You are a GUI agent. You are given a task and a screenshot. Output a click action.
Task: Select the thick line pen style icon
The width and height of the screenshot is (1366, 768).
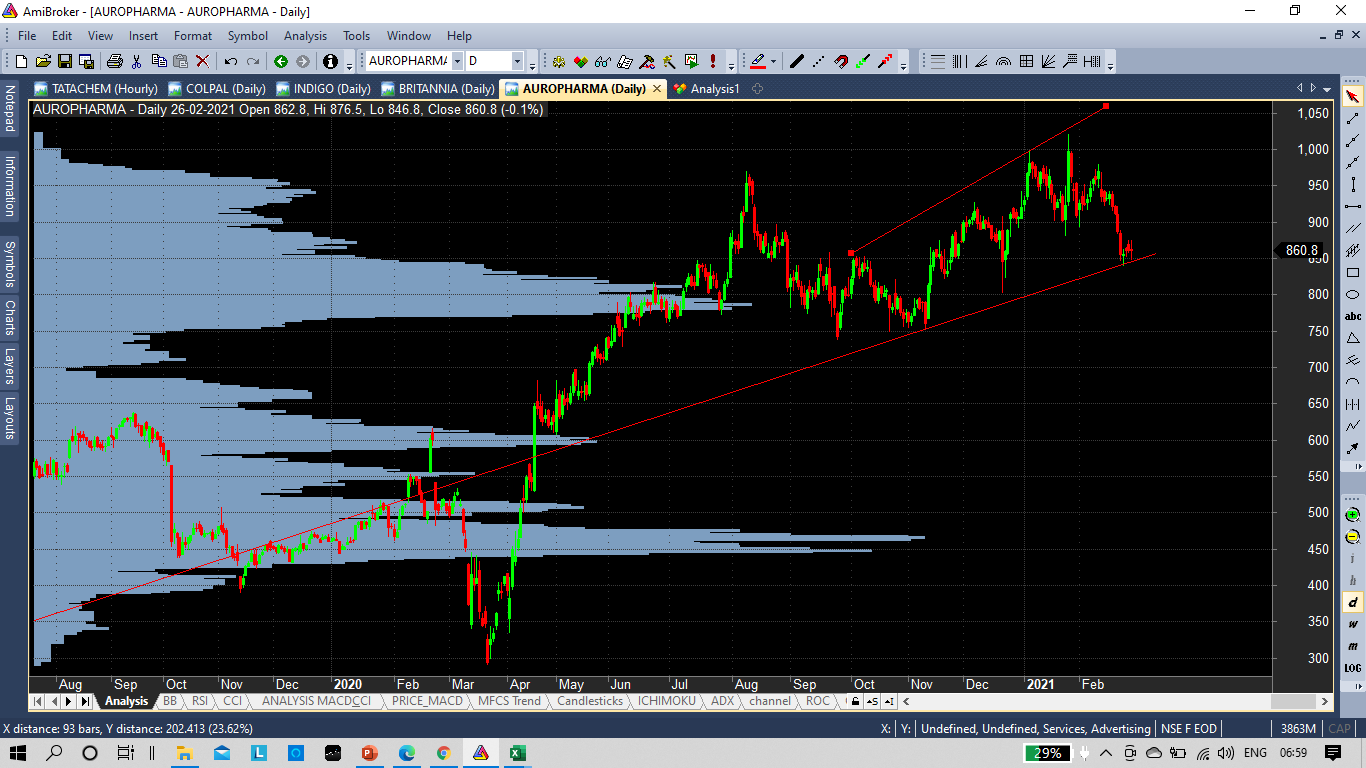pyautogui.click(x=797, y=61)
